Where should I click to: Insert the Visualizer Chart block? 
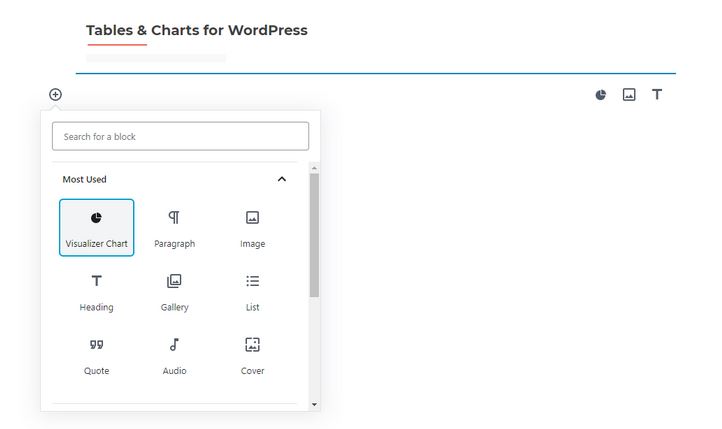[x=97, y=227]
